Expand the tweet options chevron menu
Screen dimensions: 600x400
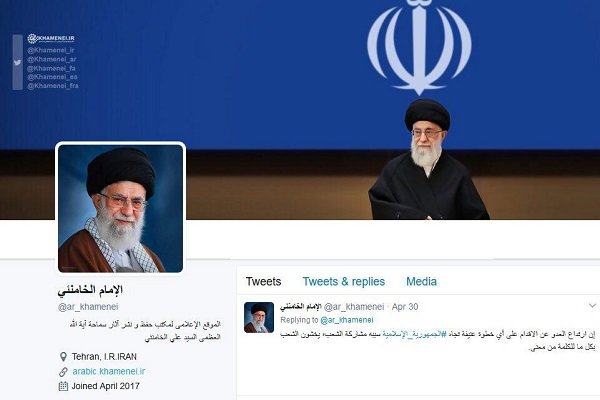click(592, 305)
